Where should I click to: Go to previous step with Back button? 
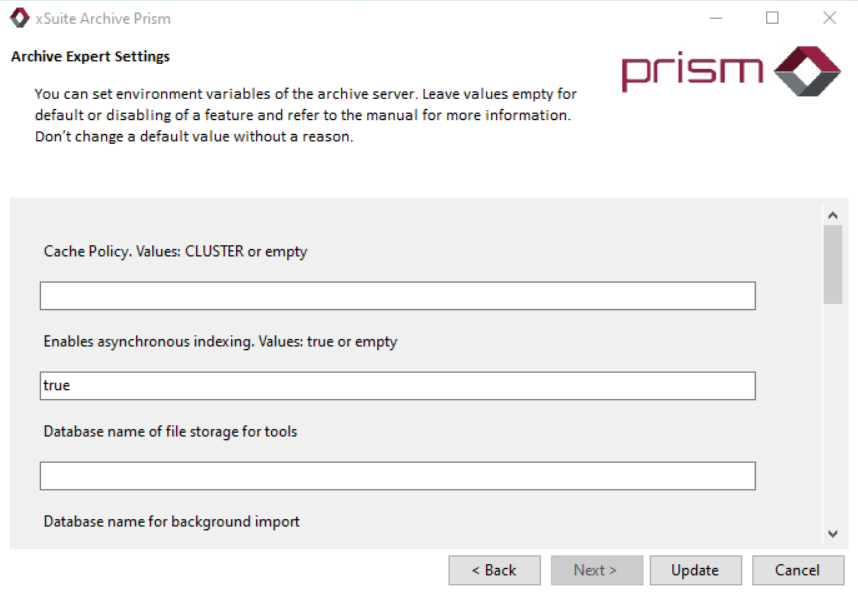(494, 570)
